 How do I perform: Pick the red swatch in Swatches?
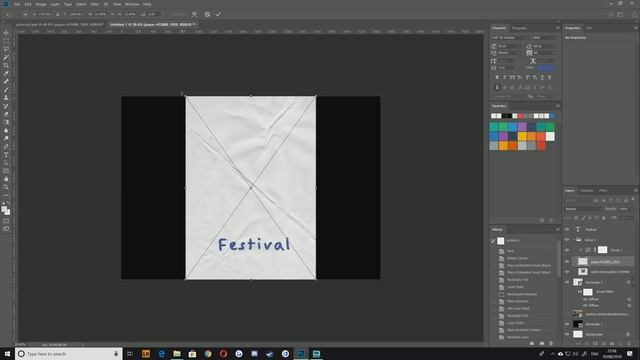point(520,116)
